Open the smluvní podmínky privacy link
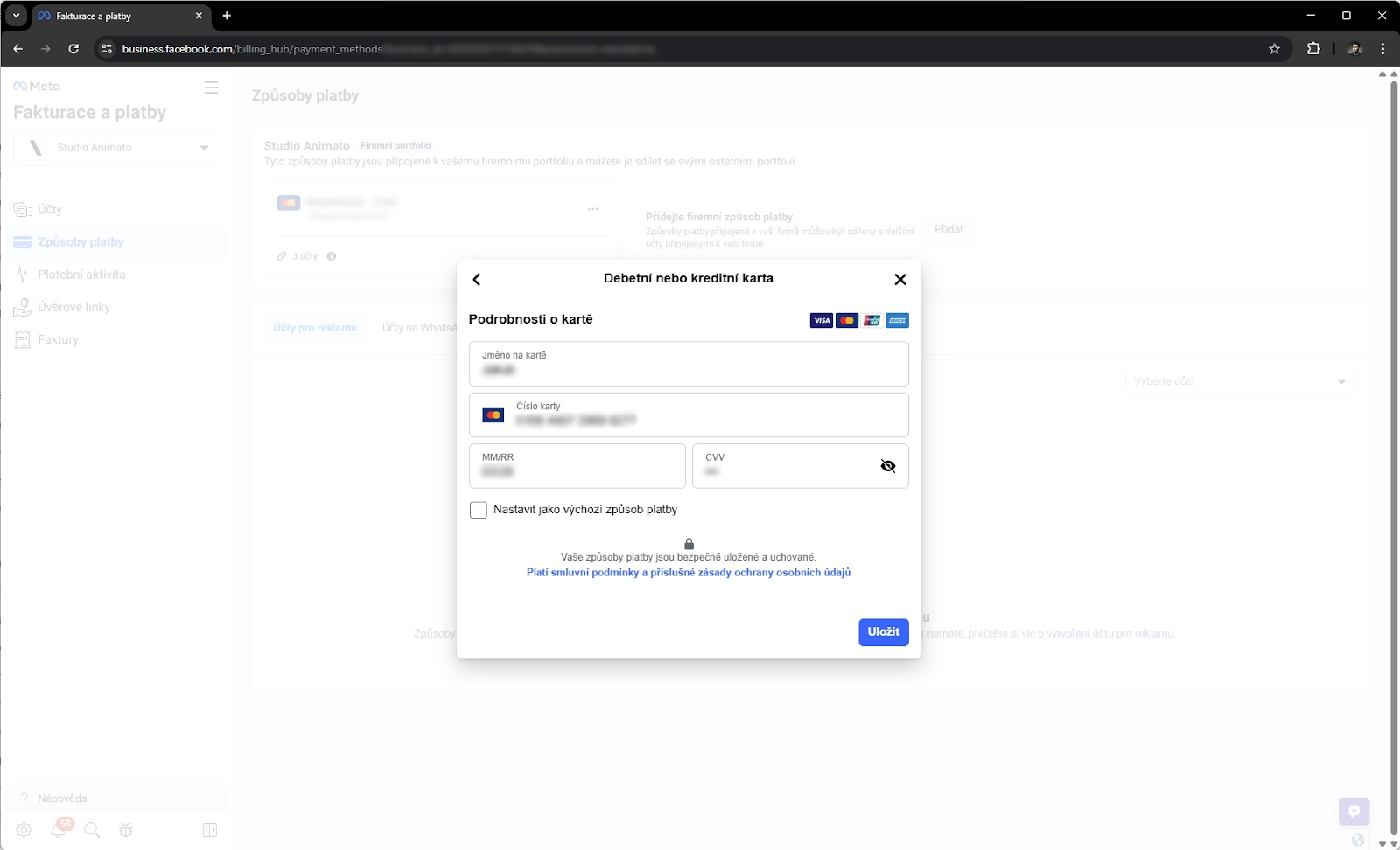 tap(689, 573)
